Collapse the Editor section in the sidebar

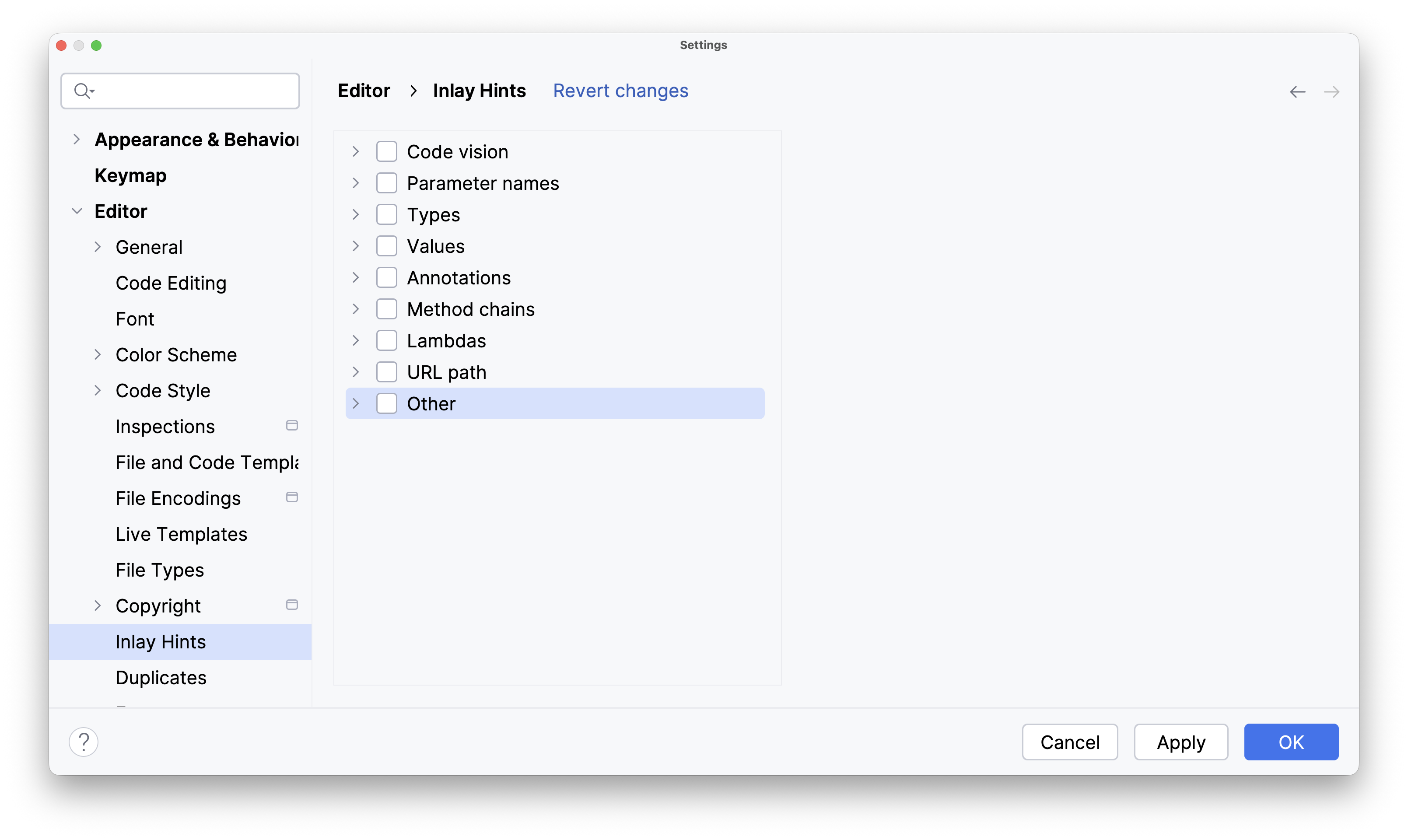point(77,210)
